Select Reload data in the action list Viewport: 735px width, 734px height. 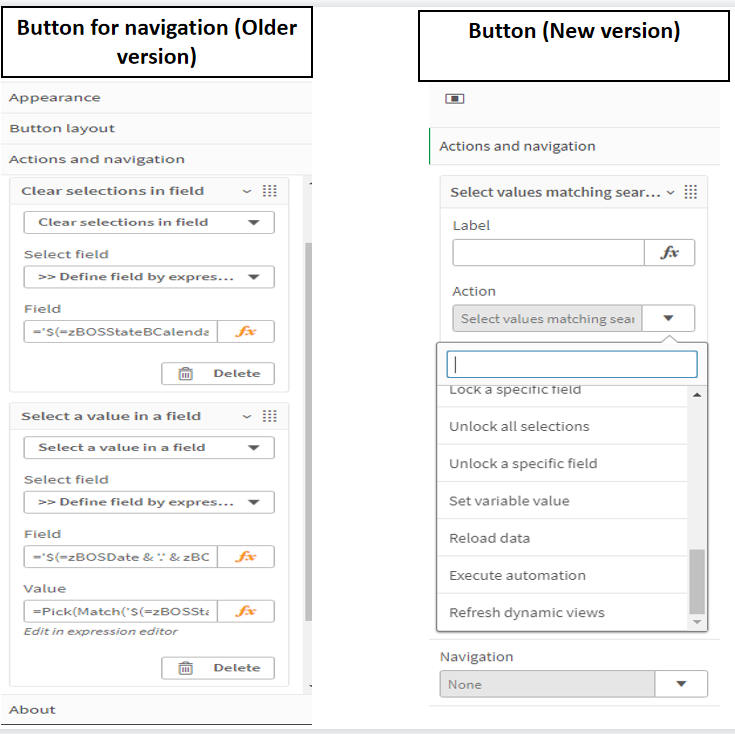(490, 538)
